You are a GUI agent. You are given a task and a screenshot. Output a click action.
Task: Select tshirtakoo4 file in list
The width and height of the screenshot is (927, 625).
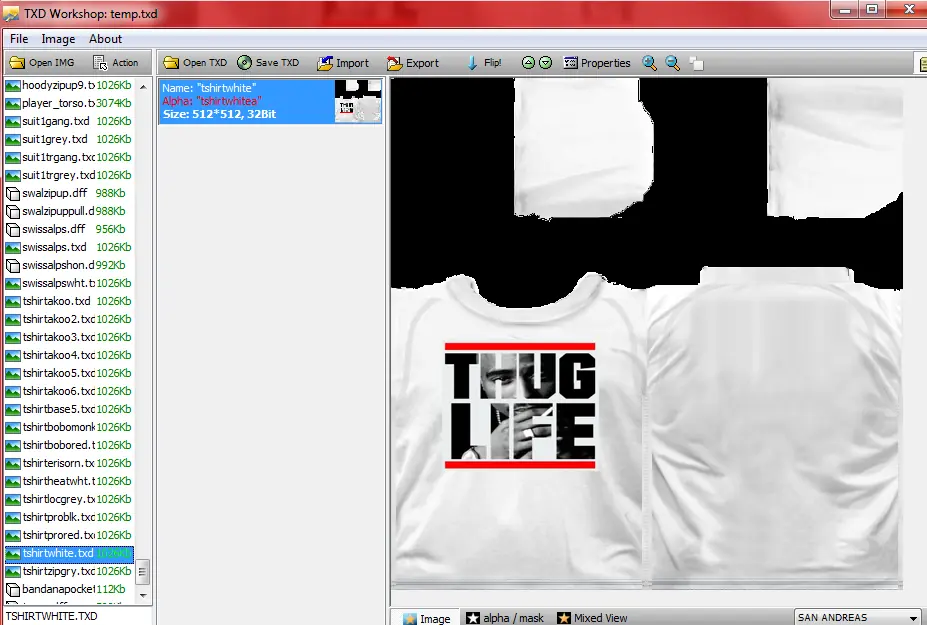tap(69, 355)
